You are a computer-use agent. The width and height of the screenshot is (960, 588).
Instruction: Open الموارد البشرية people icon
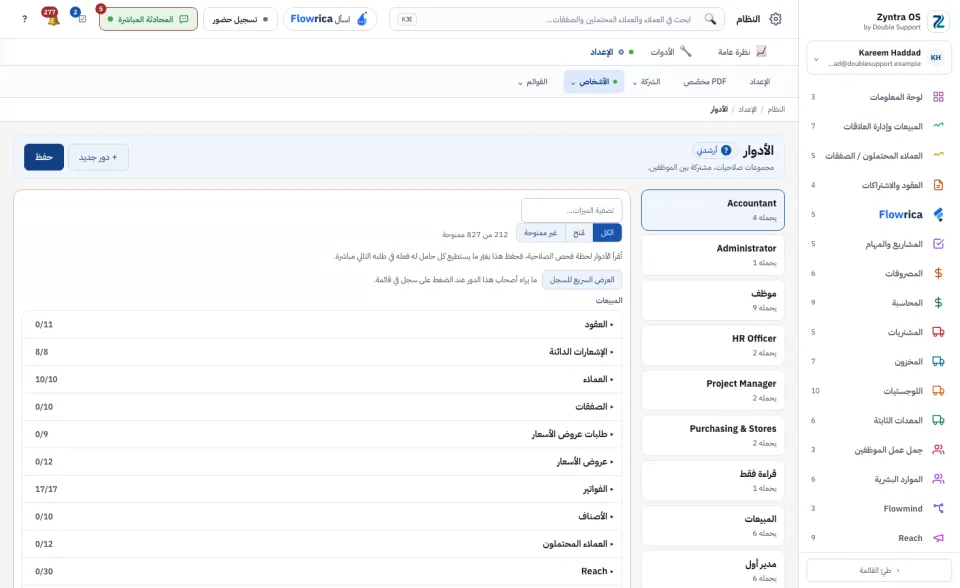pyautogui.click(x=938, y=479)
